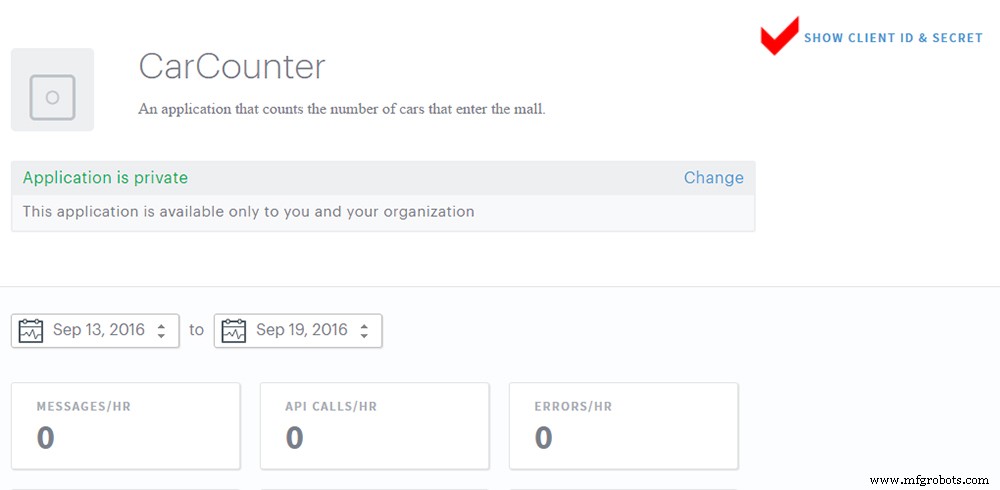Show the client ID & secret
The height and width of the screenshot is (490, 1000).
tap(893, 38)
